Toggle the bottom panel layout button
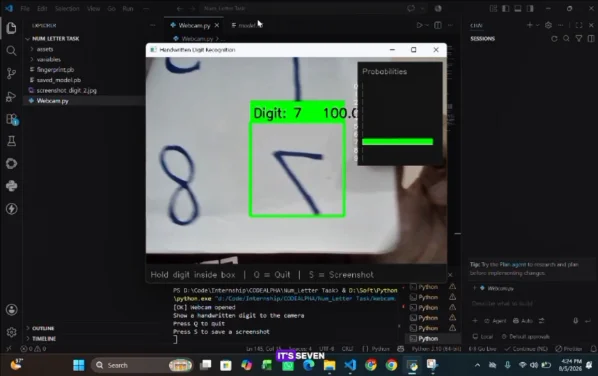The image size is (598, 376). click(518, 8)
